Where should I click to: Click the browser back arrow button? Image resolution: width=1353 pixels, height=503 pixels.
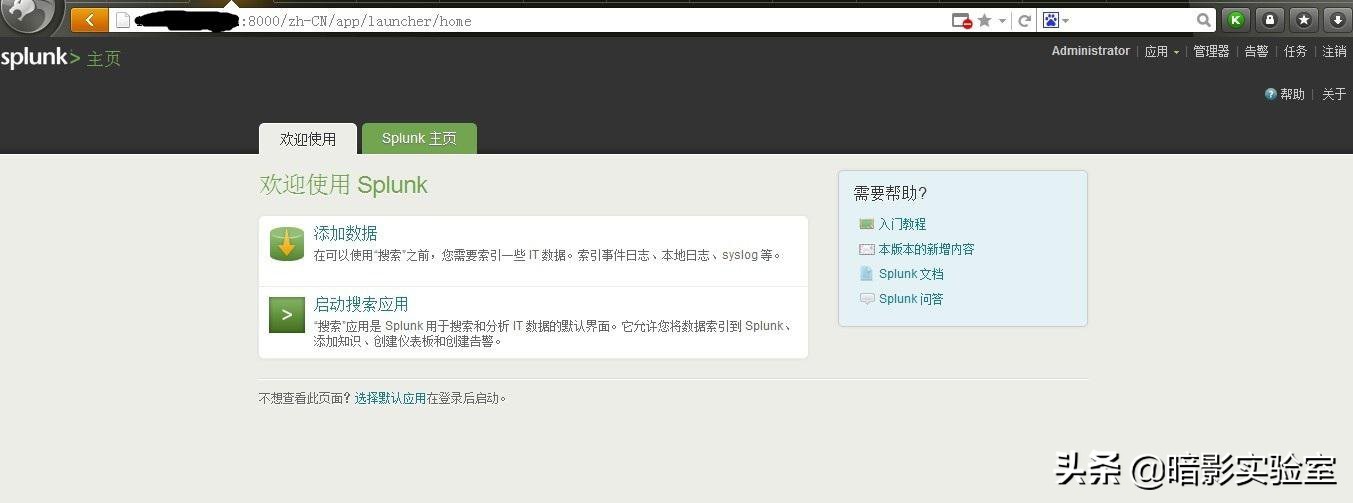tap(89, 20)
